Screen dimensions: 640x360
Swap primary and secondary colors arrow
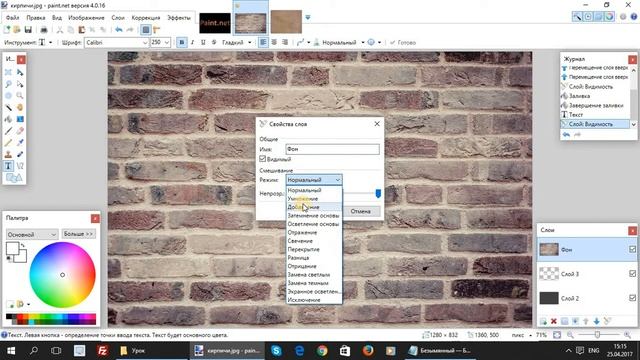23,245
